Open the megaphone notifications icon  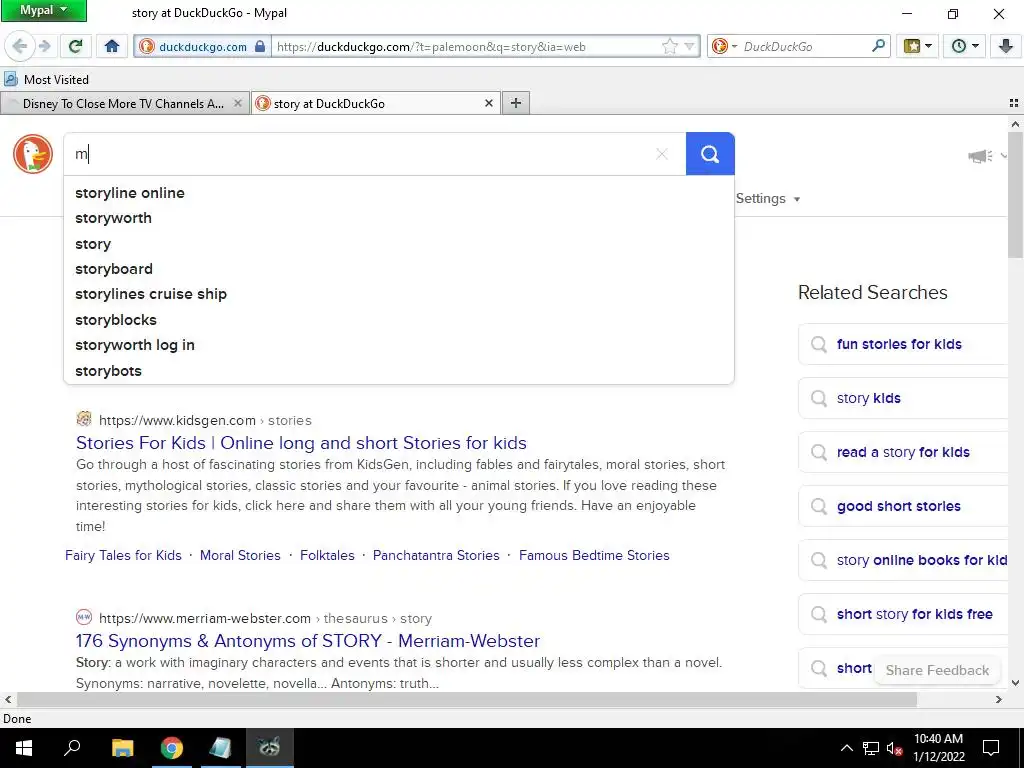(x=980, y=156)
